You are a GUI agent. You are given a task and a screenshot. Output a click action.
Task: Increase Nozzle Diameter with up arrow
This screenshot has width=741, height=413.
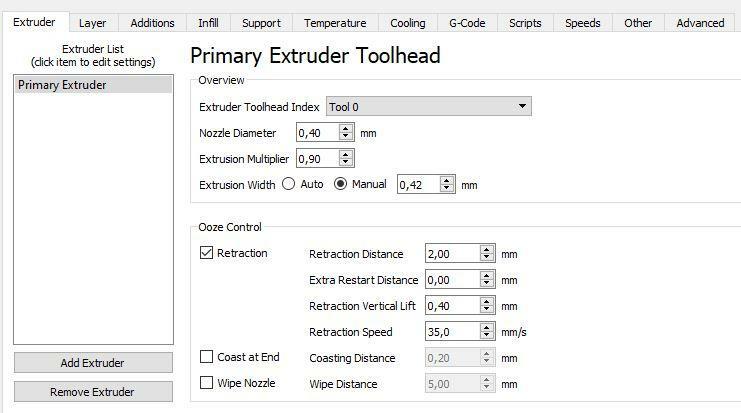346,128
